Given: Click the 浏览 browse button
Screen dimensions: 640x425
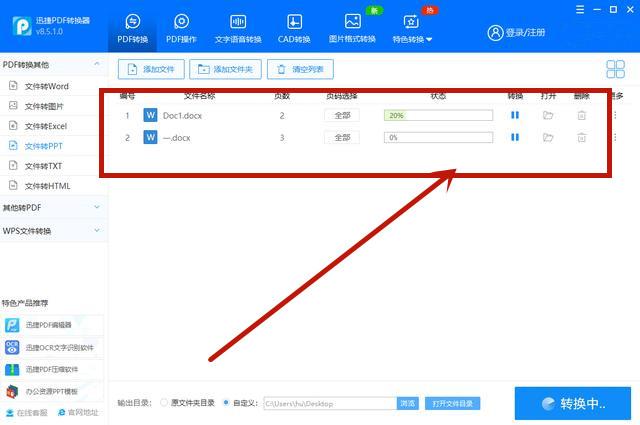Looking at the screenshot, I should 408,403.
